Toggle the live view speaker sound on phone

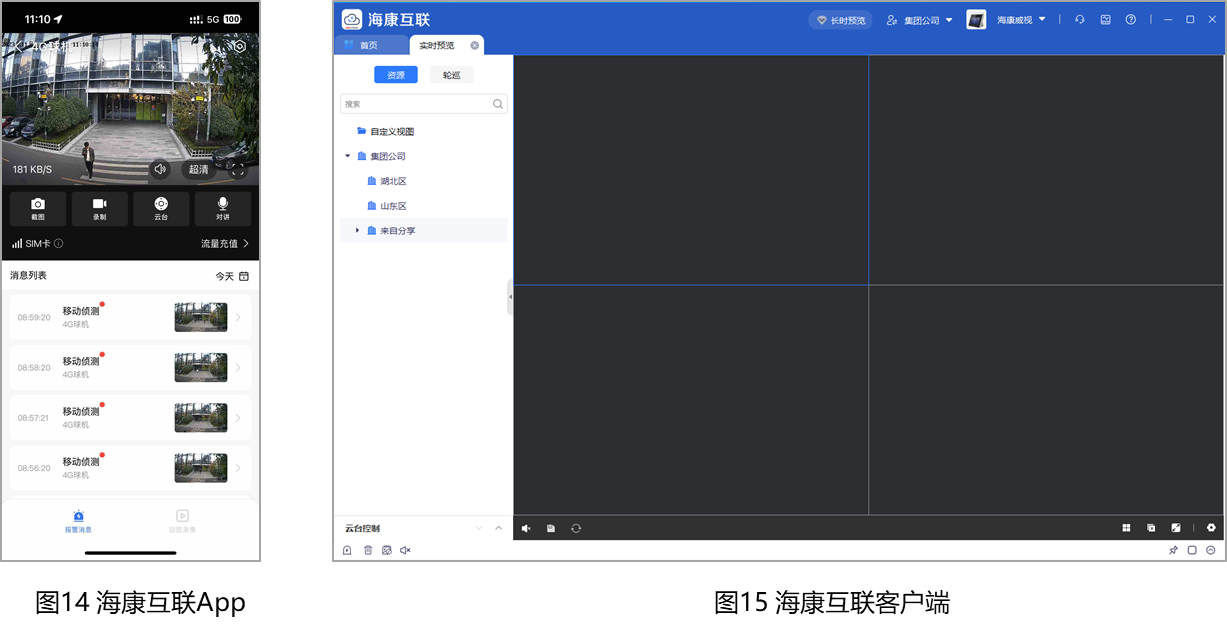pos(160,169)
